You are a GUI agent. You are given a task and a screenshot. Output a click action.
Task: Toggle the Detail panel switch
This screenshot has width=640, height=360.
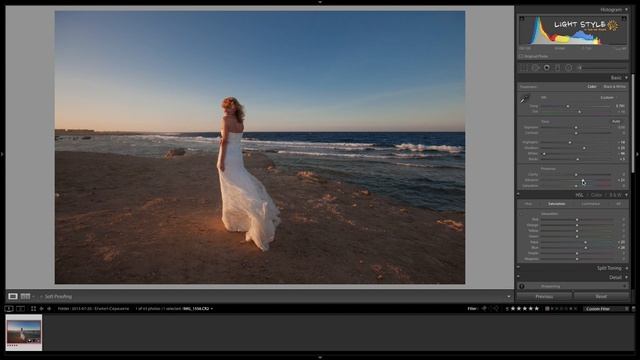tap(518, 277)
